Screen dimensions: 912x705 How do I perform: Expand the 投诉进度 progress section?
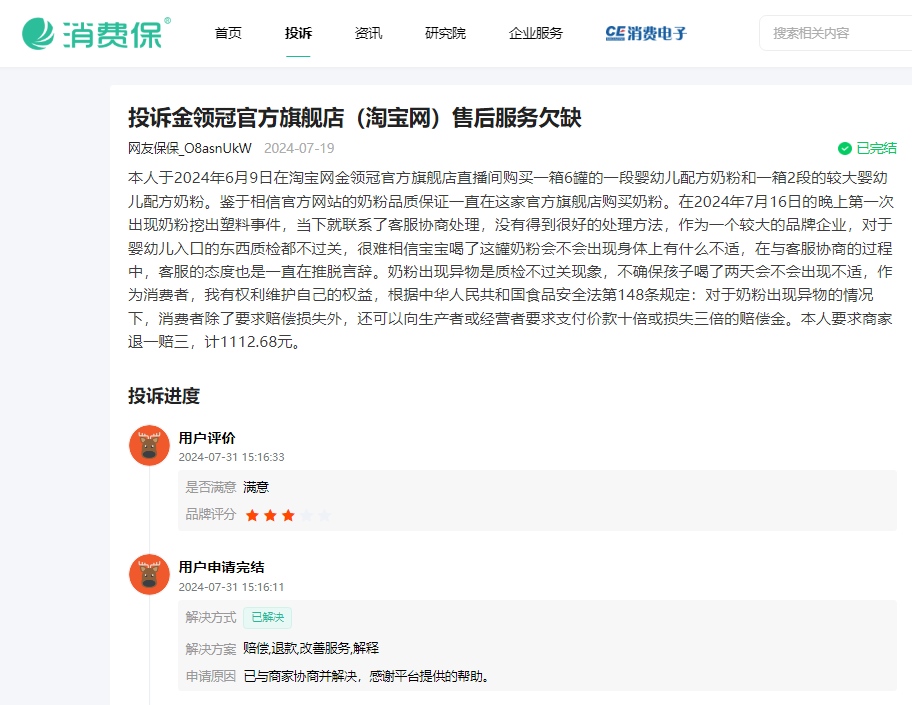(x=164, y=397)
